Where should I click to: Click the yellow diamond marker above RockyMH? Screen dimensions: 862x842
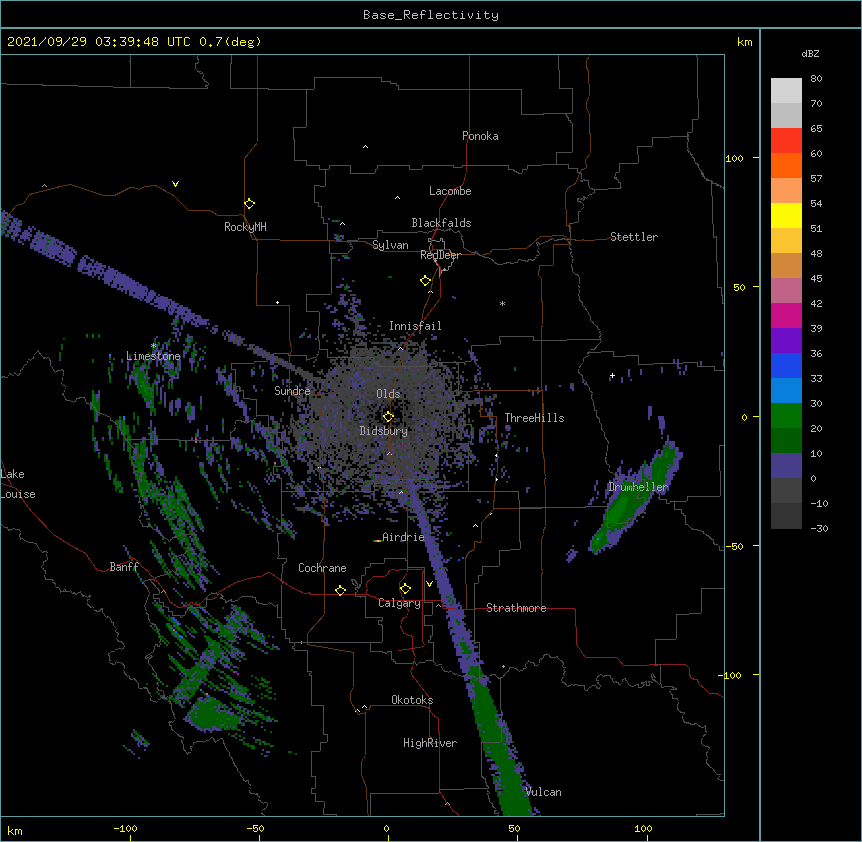pyautogui.click(x=249, y=203)
